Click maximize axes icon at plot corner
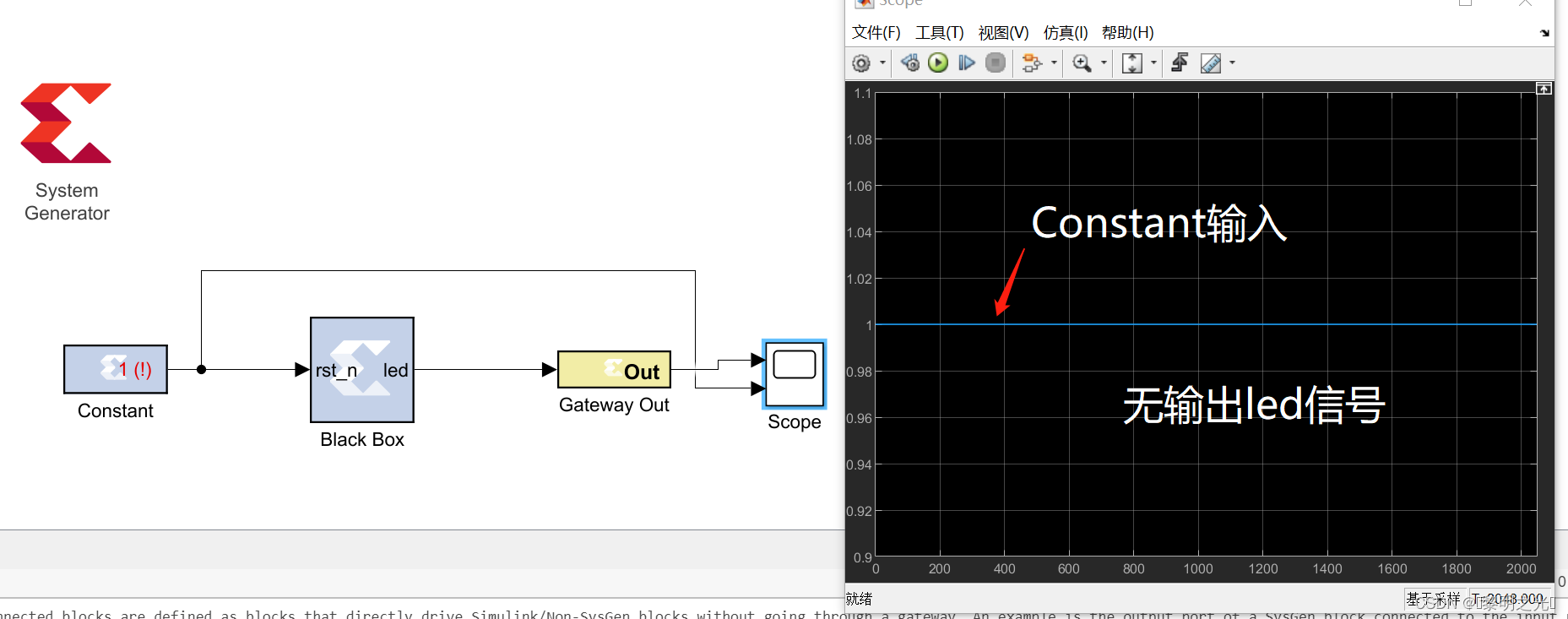1568x619 pixels. [x=1544, y=89]
